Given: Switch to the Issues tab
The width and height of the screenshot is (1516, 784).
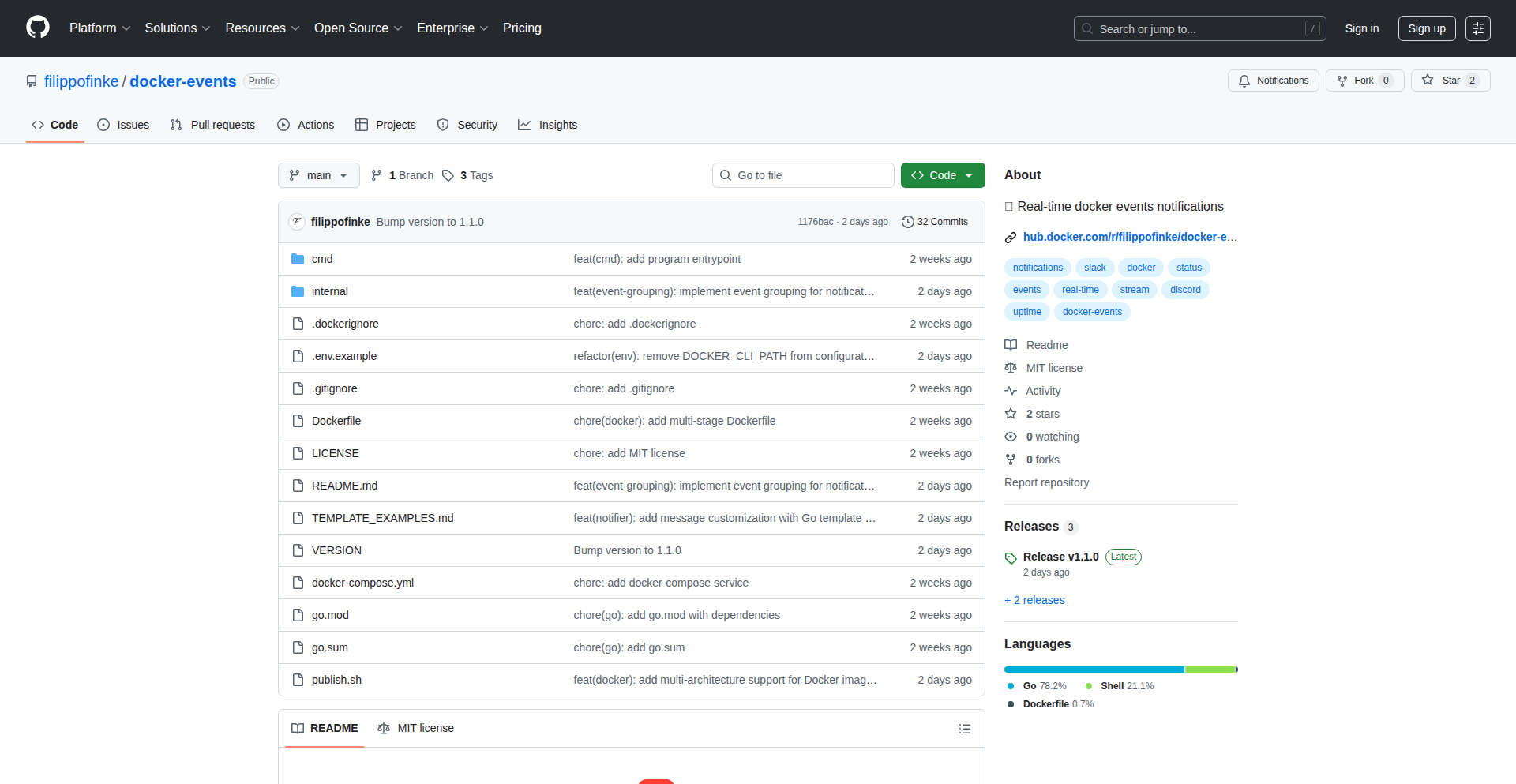Looking at the screenshot, I should [123, 125].
